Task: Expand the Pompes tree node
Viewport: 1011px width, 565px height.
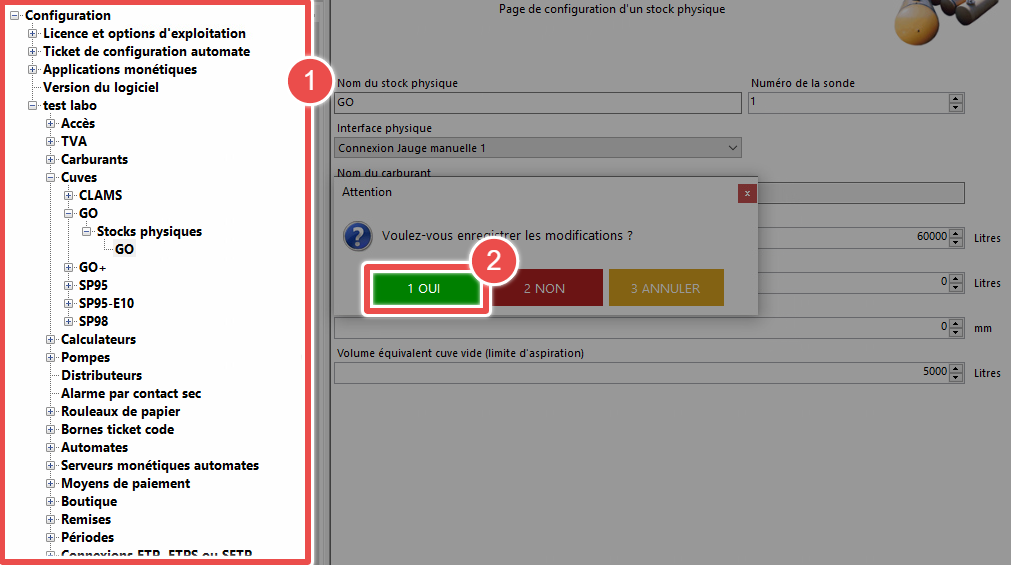Action: 51,358
